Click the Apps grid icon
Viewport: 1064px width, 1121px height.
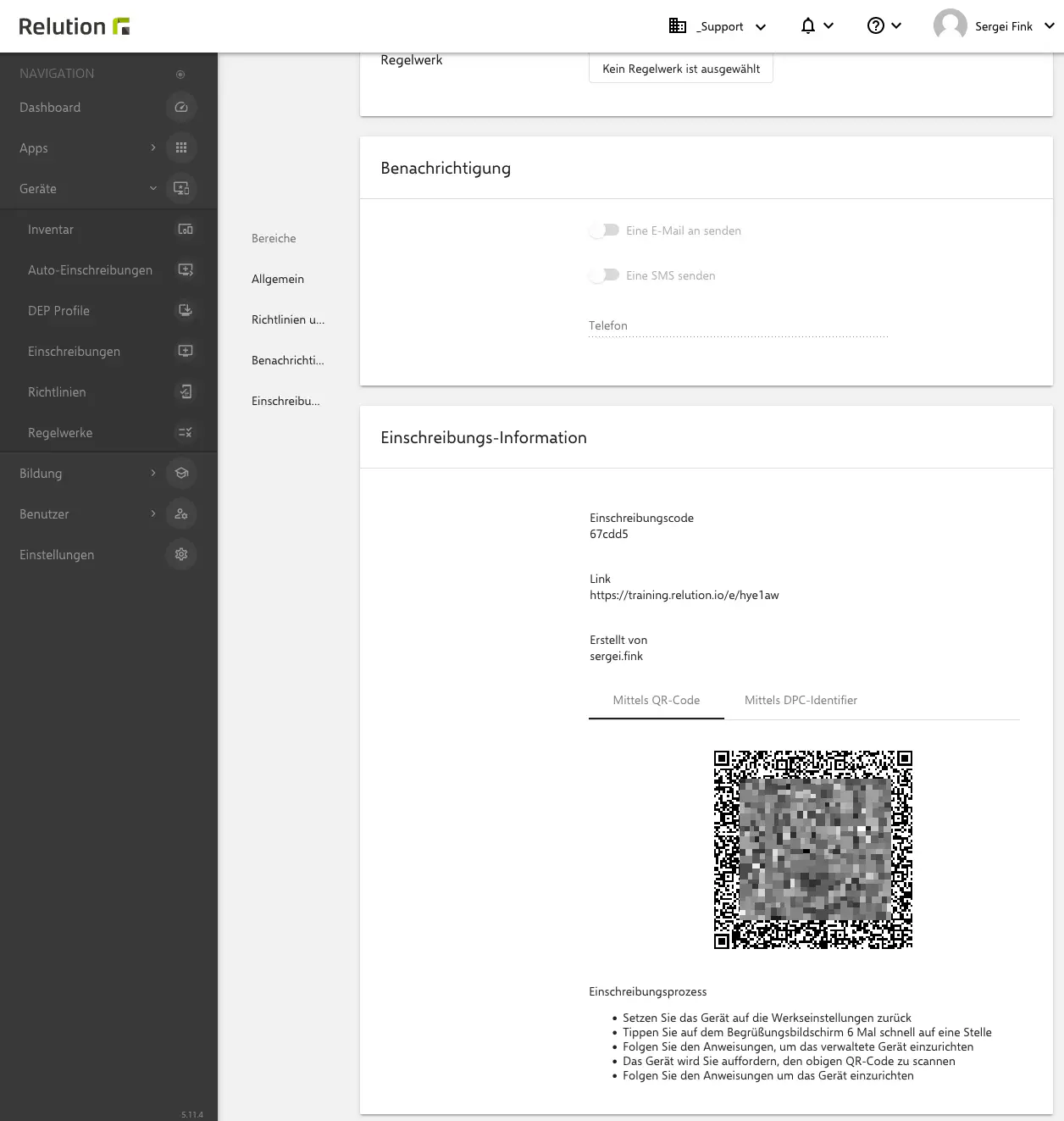180,148
